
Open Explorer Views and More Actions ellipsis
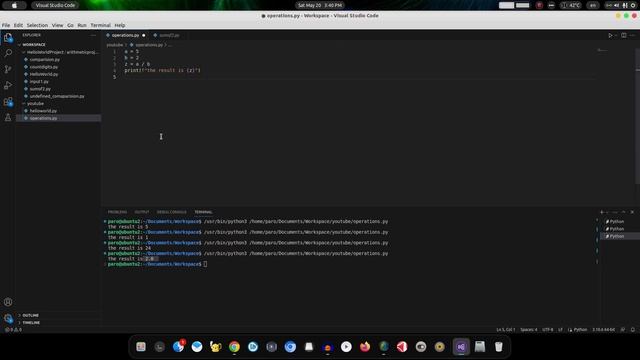coord(93,35)
